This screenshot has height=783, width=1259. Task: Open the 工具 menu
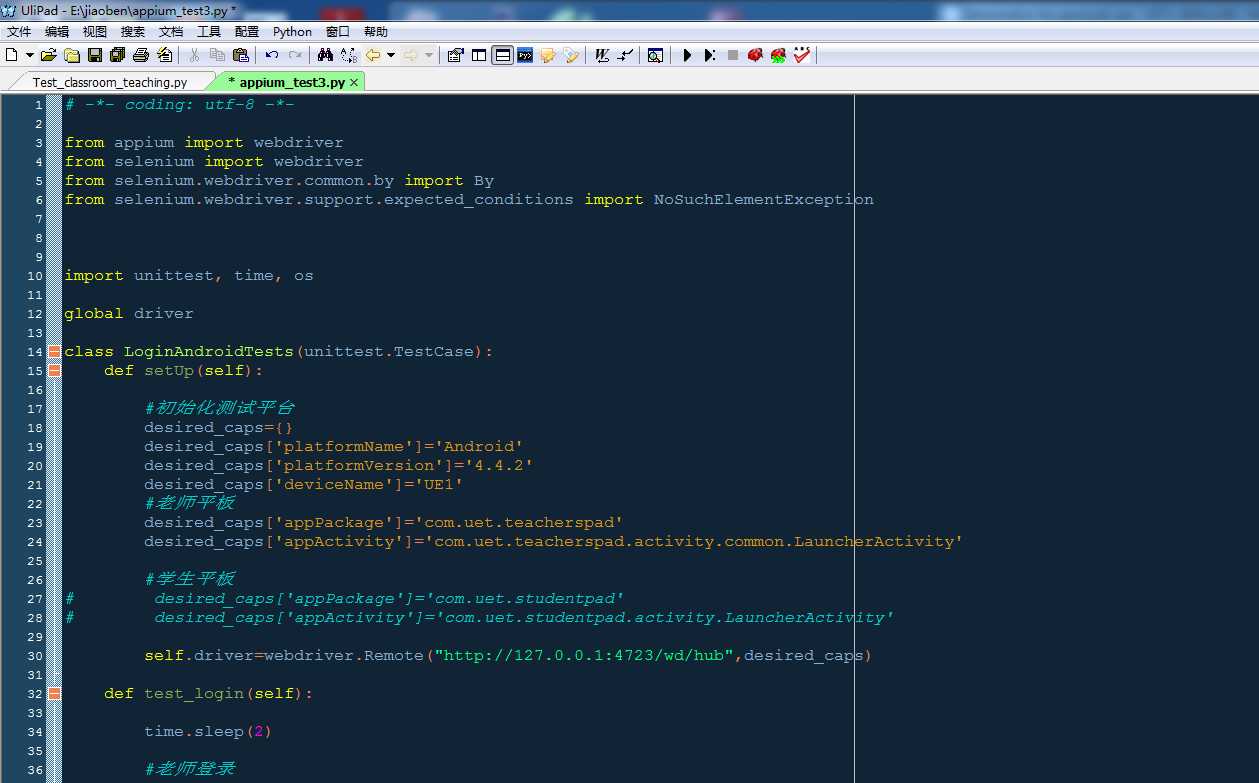[209, 32]
